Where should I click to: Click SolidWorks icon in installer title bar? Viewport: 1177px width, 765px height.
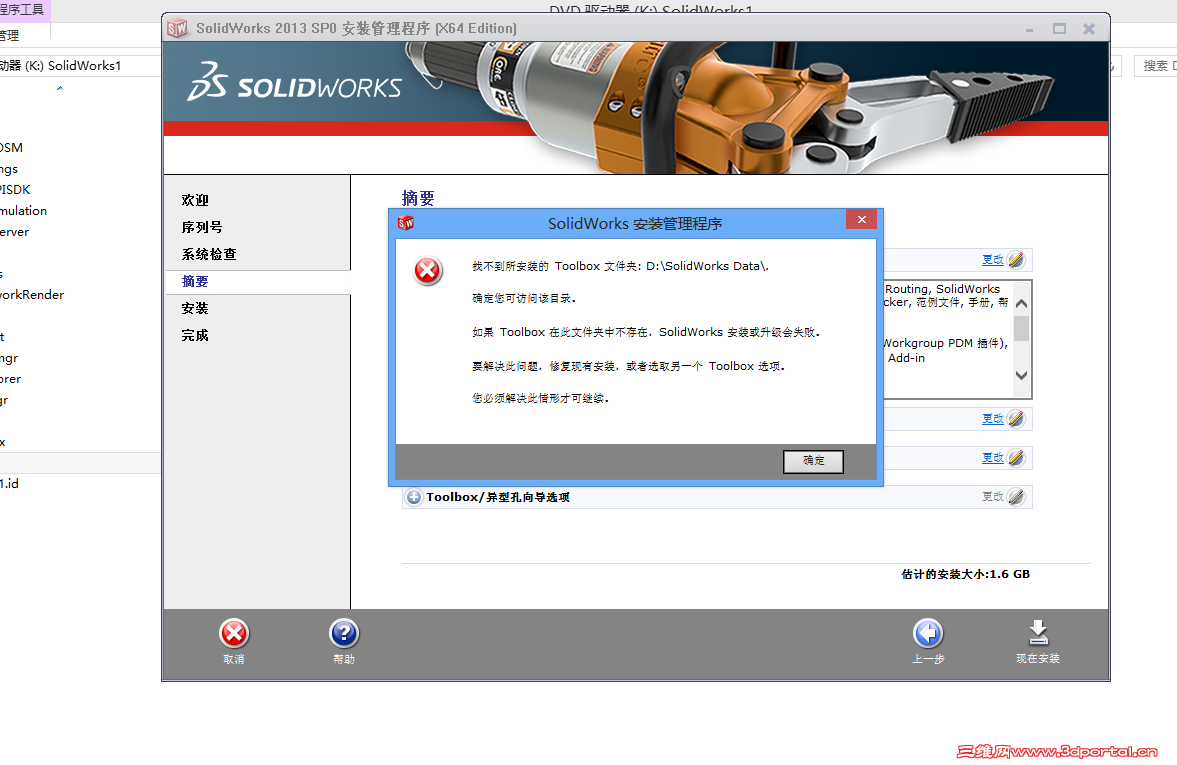177,29
